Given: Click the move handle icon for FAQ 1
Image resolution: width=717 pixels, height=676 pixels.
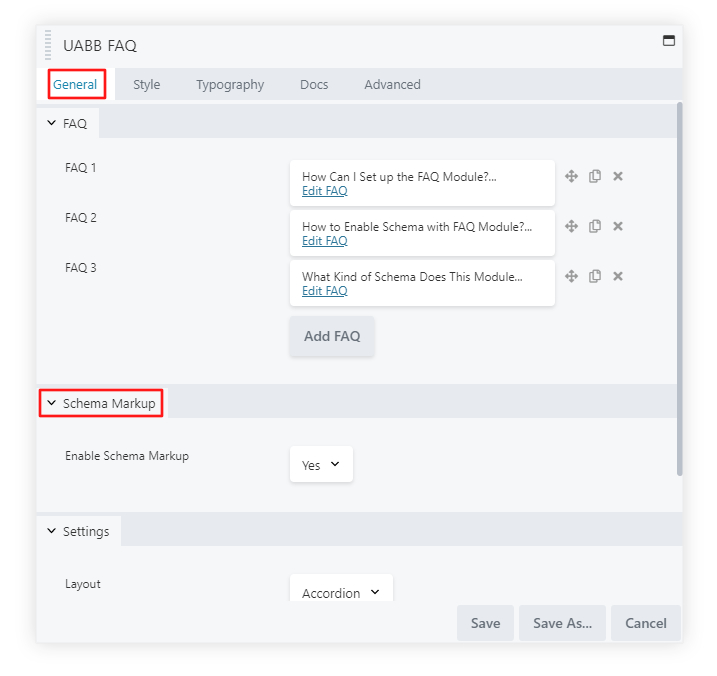Looking at the screenshot, I should (x=571, y=176).
